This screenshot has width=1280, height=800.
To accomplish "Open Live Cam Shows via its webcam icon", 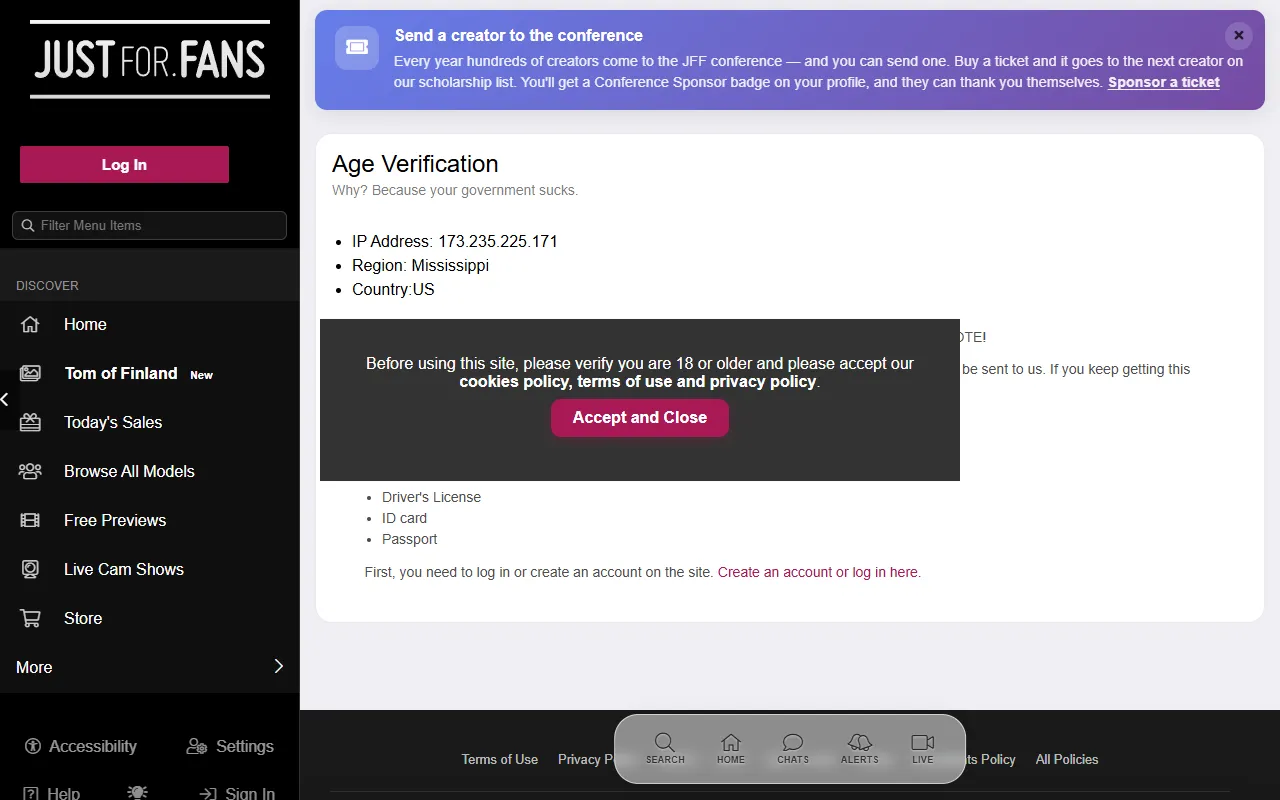I will [30, 569].
